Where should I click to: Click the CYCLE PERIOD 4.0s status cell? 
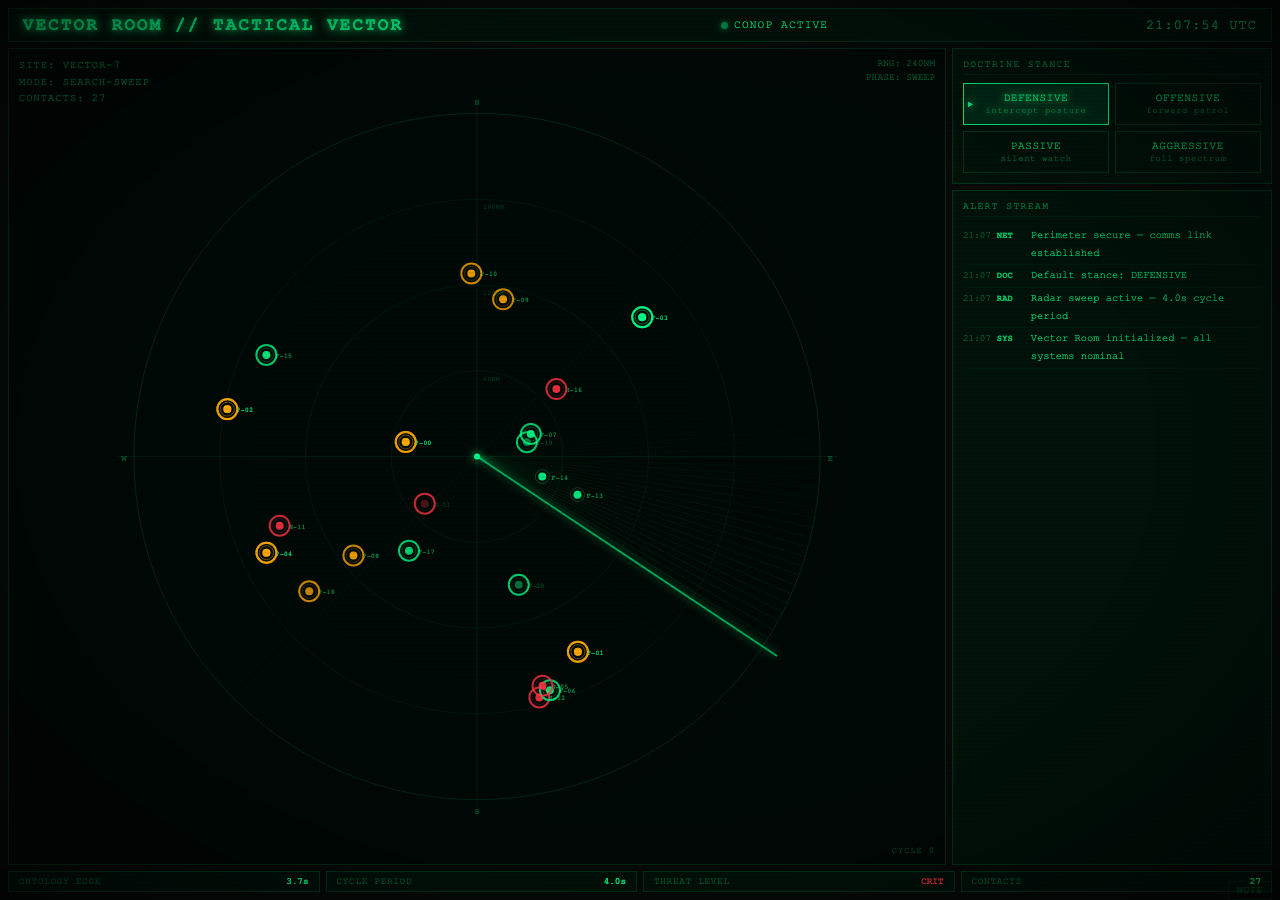pos(481,882)
